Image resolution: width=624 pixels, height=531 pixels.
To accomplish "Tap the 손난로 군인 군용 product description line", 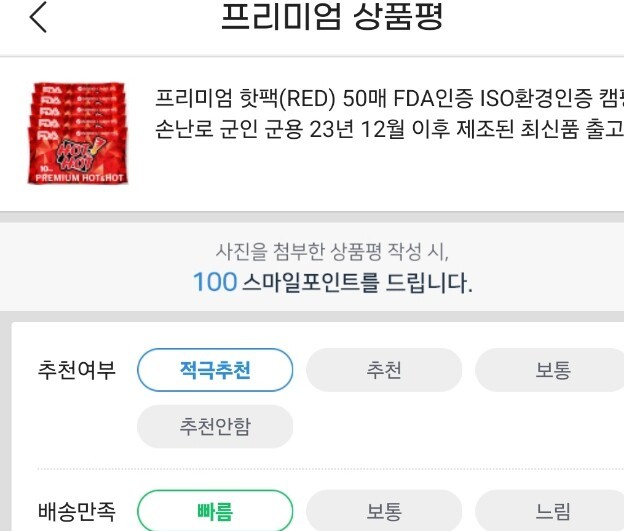I will [389, 129].
